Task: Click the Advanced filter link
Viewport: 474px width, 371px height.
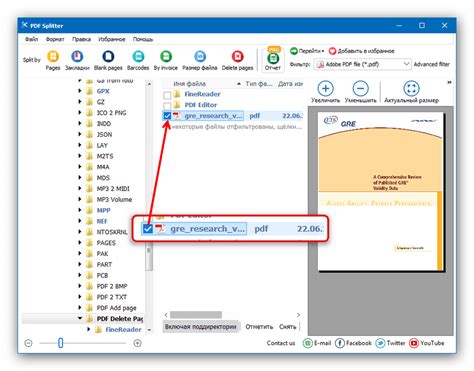Action: point(432,64)
